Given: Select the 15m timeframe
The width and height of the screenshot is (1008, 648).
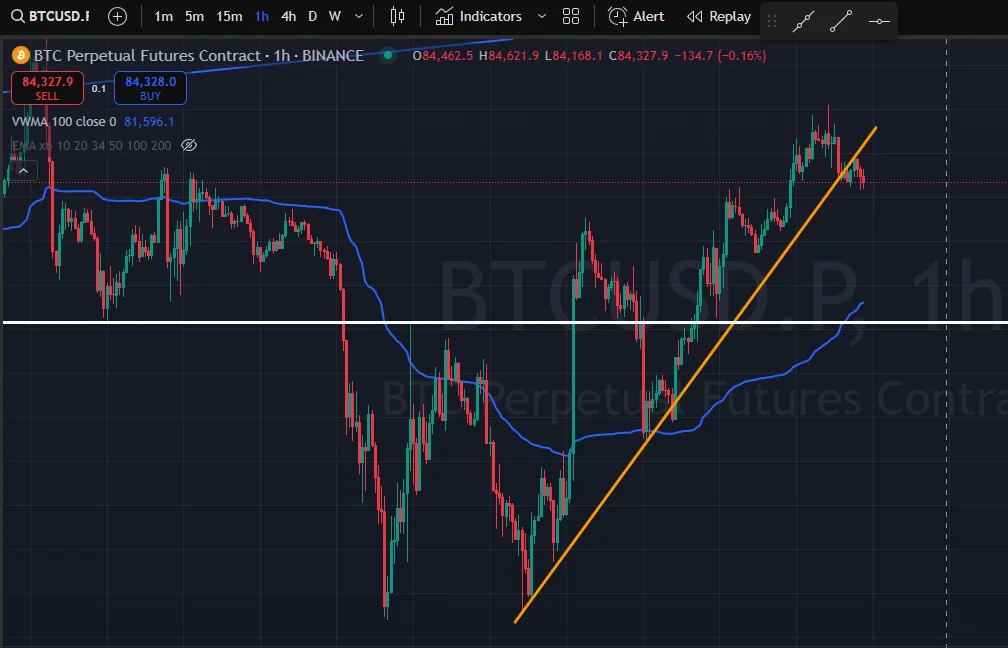Looking at the screenshot, I should [229, 16].
